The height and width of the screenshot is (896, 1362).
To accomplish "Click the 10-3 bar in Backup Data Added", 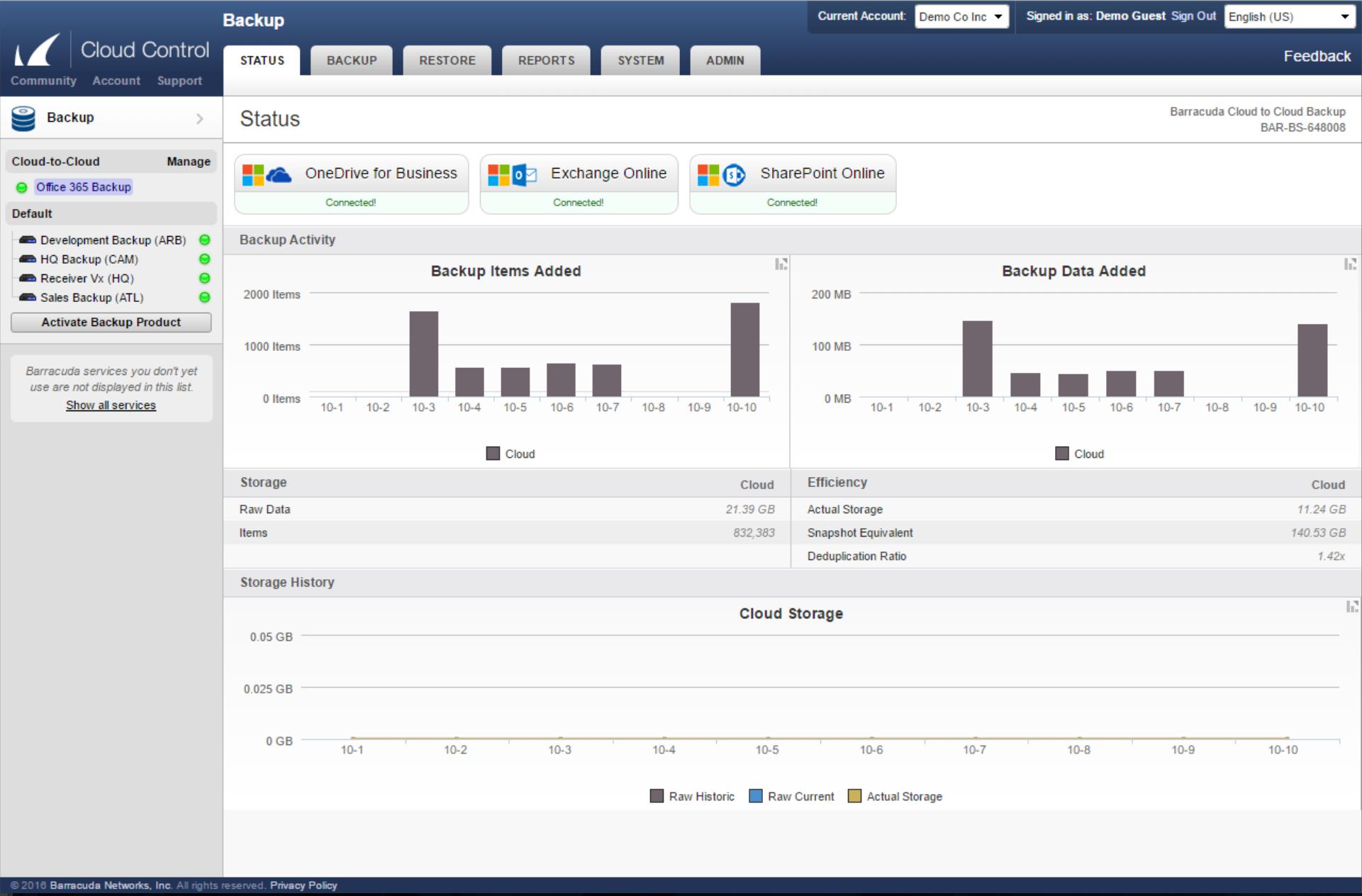I will pyautogui.click(x=978, y=359).
